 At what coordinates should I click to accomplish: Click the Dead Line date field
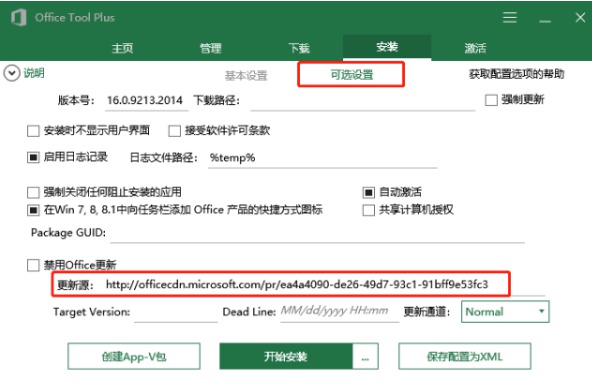[340, 312]
